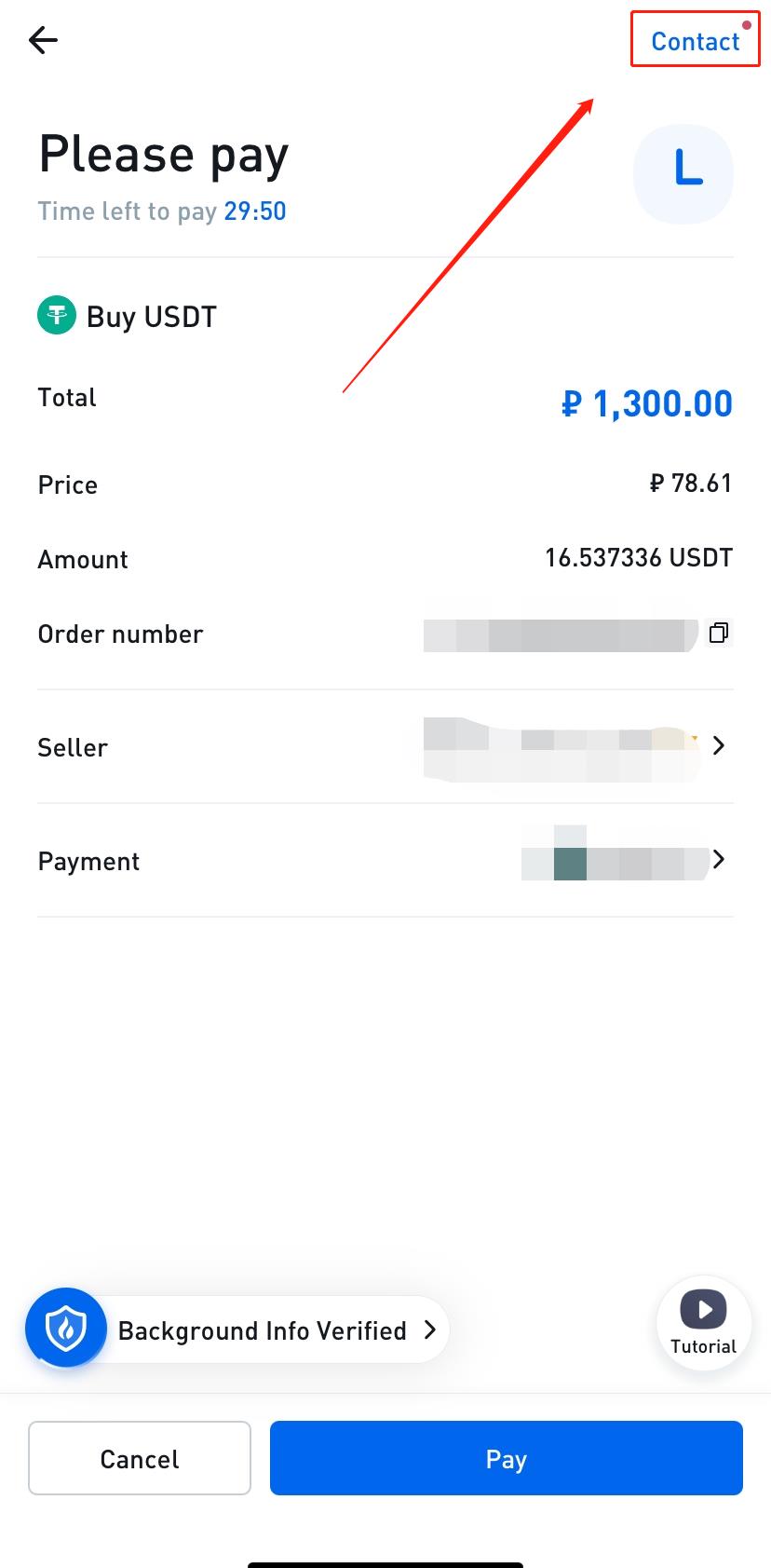
Task: Tap the Seller row label
Action: pos(73,747)
